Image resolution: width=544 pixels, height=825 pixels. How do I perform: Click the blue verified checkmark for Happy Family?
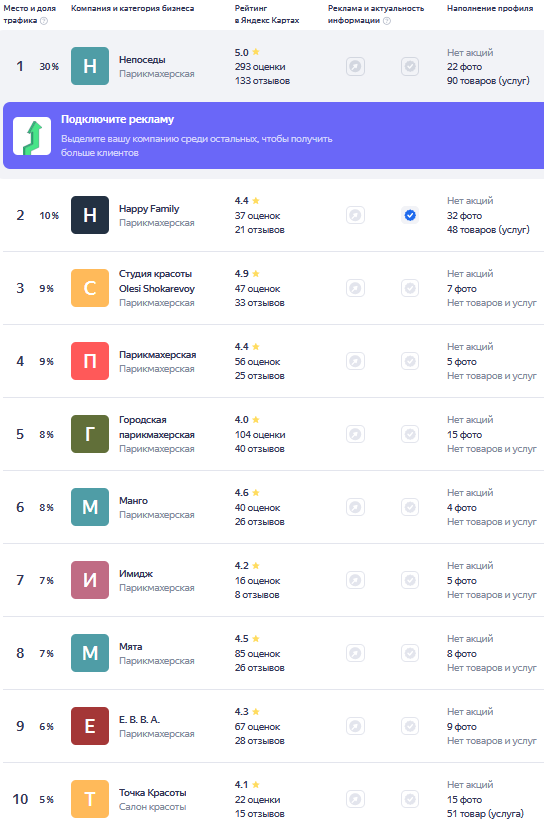(x=410, y=215)
